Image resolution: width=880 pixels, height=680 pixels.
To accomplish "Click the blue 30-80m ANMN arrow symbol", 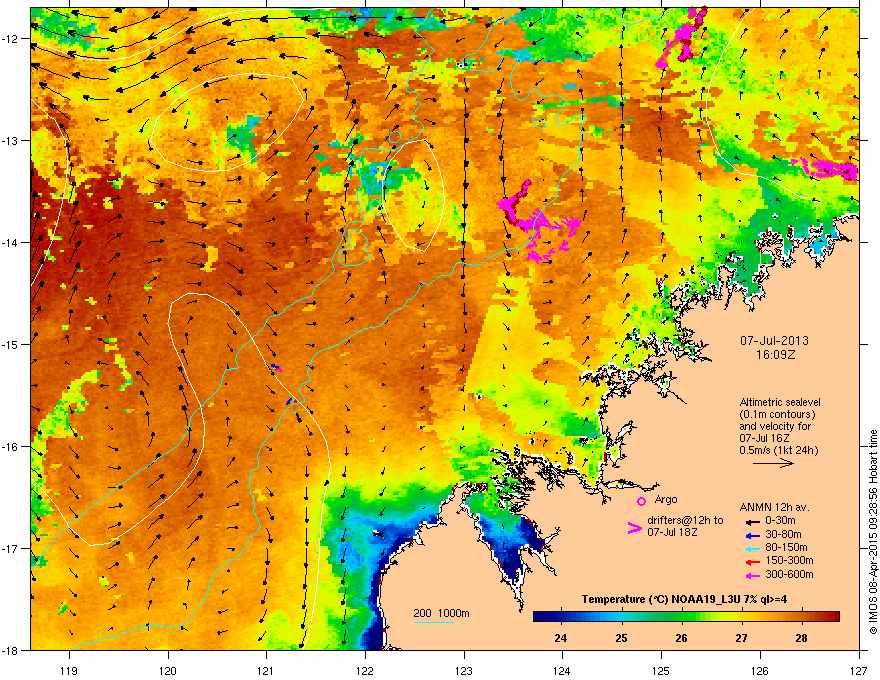I will 753,535.
